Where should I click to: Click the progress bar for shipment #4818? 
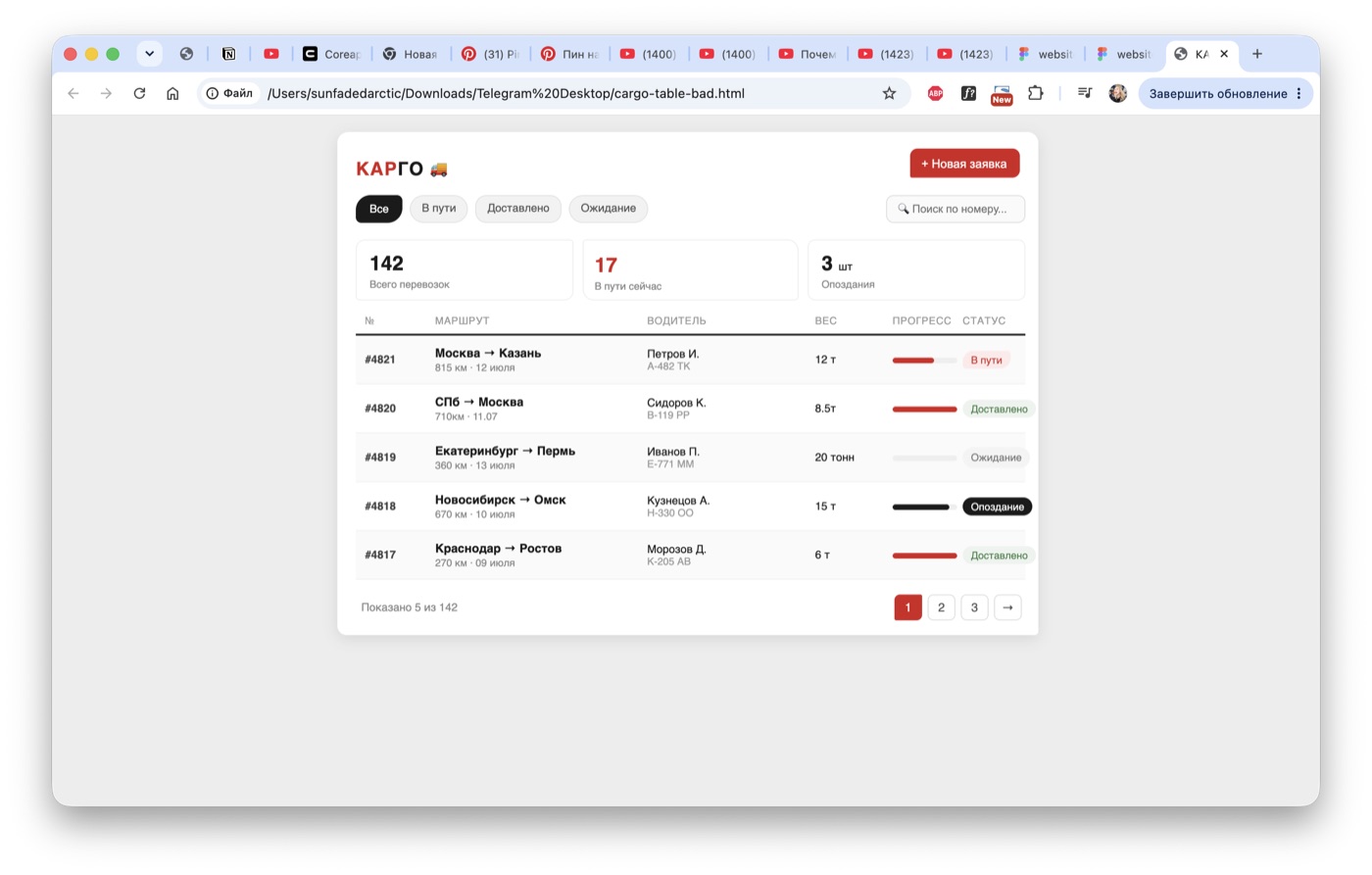924,507
